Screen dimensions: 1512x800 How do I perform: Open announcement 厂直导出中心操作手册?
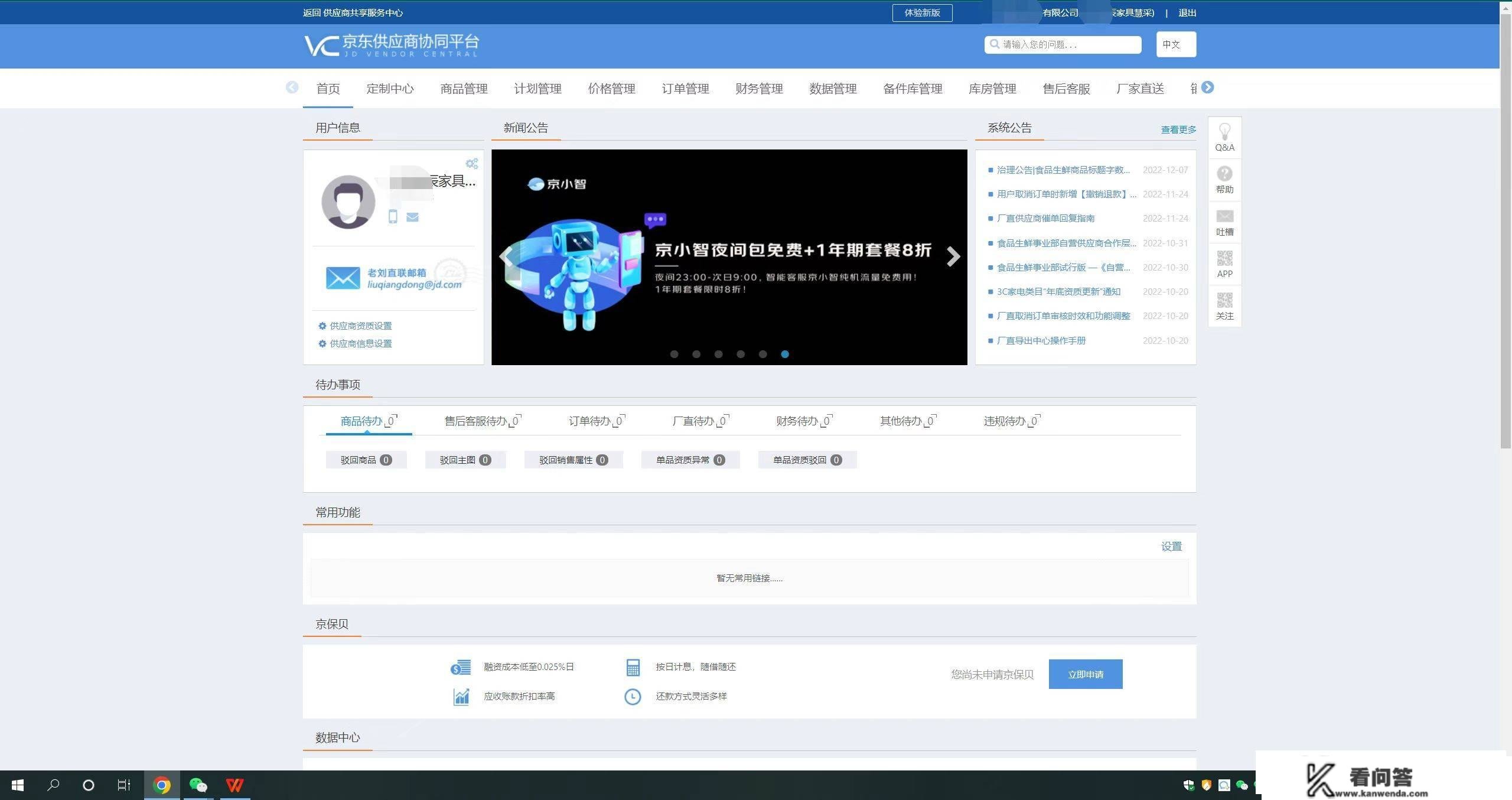click(x=1041, y=340)
